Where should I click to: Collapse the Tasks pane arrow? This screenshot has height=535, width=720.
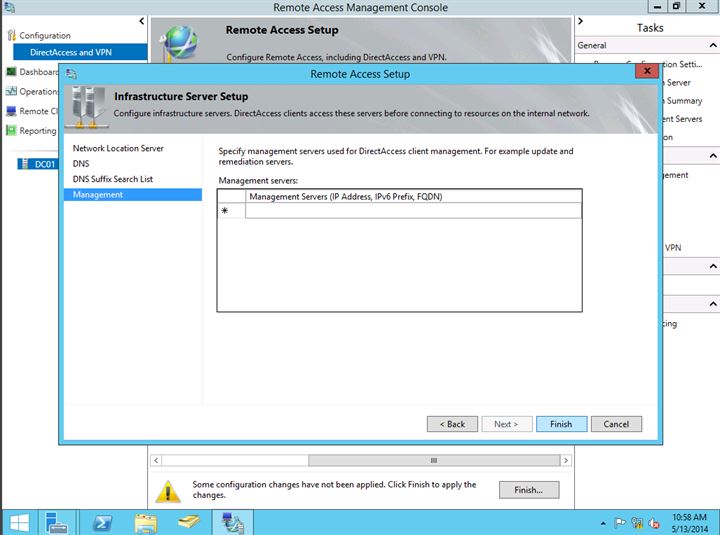581,21
